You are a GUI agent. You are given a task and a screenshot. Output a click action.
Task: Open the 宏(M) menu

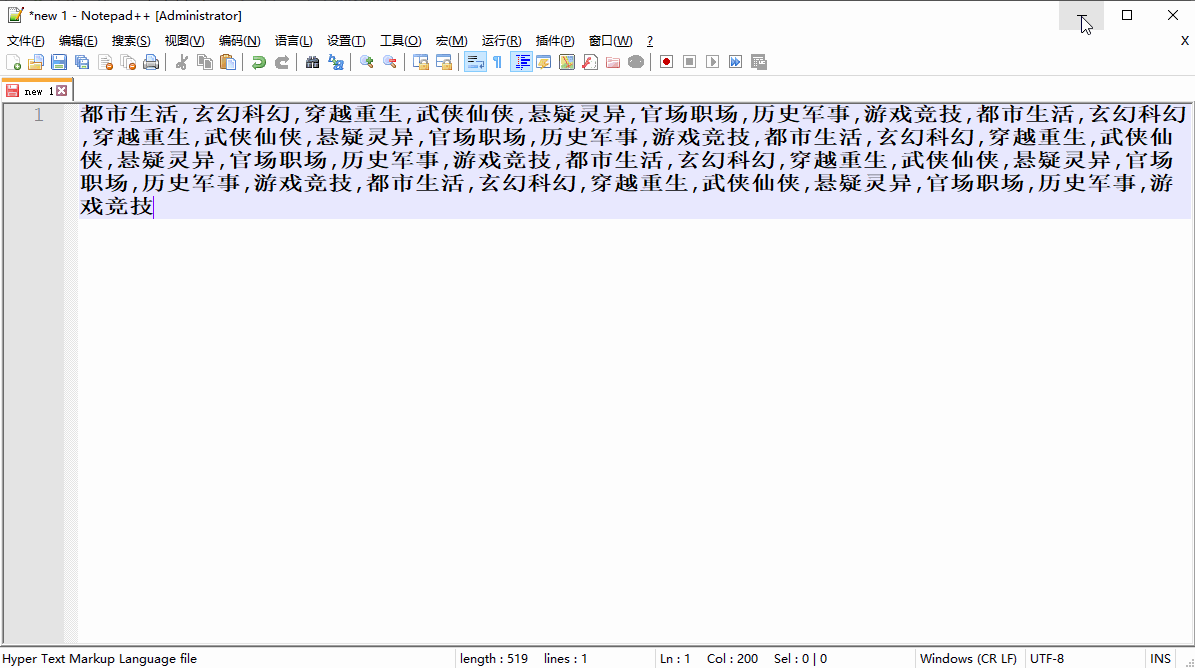[451, 40]
